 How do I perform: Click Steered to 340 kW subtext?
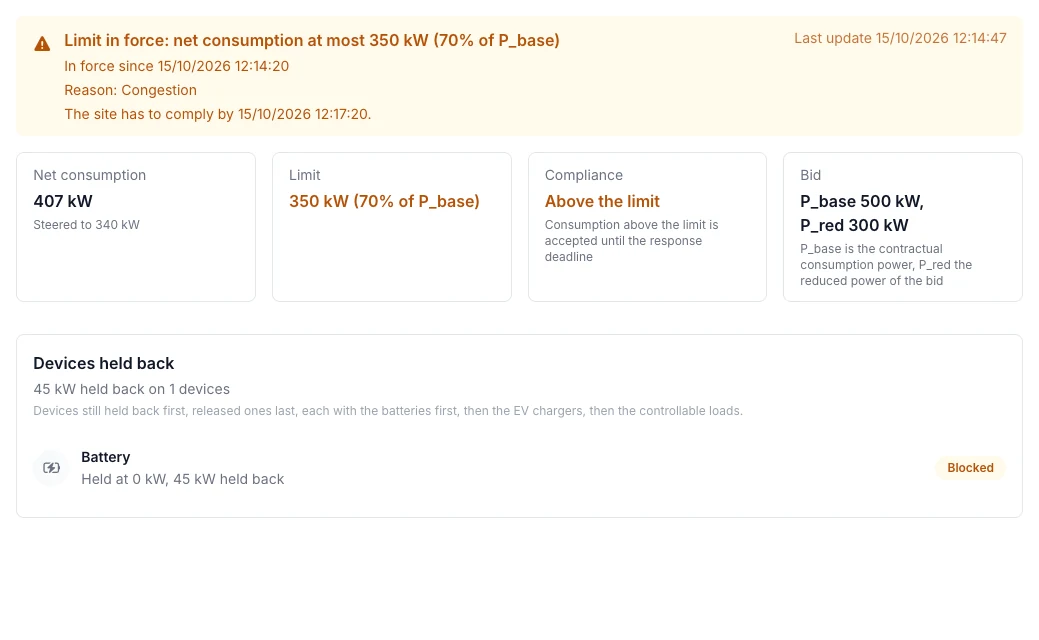click(x=86, y=225)
